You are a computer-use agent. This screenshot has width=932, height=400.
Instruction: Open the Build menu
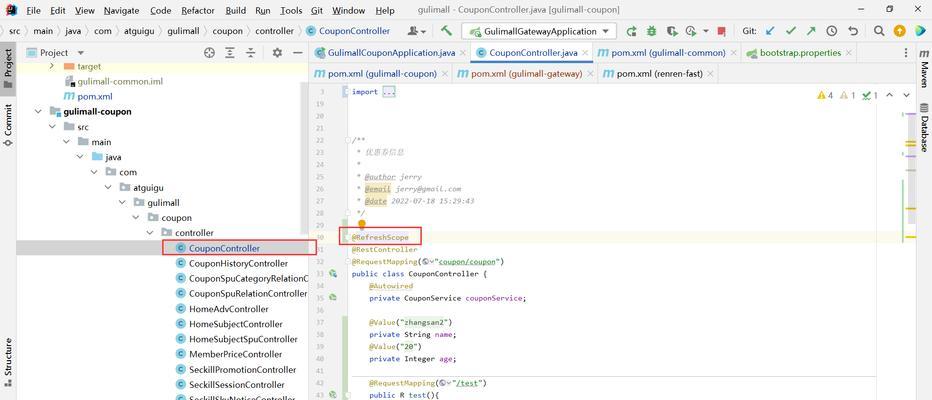(x=236, y=10)
